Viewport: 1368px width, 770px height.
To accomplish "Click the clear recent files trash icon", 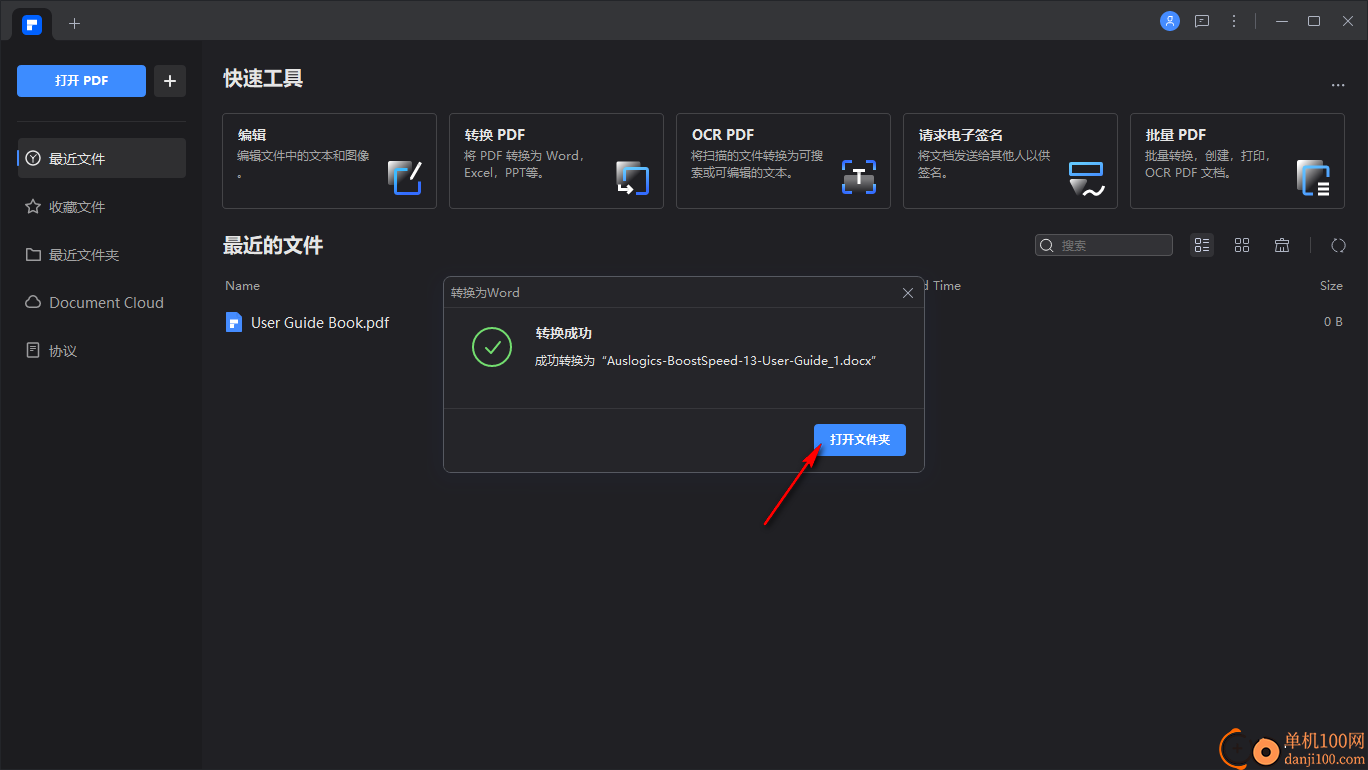I will pyautogui.click(x=1282, y=245).
